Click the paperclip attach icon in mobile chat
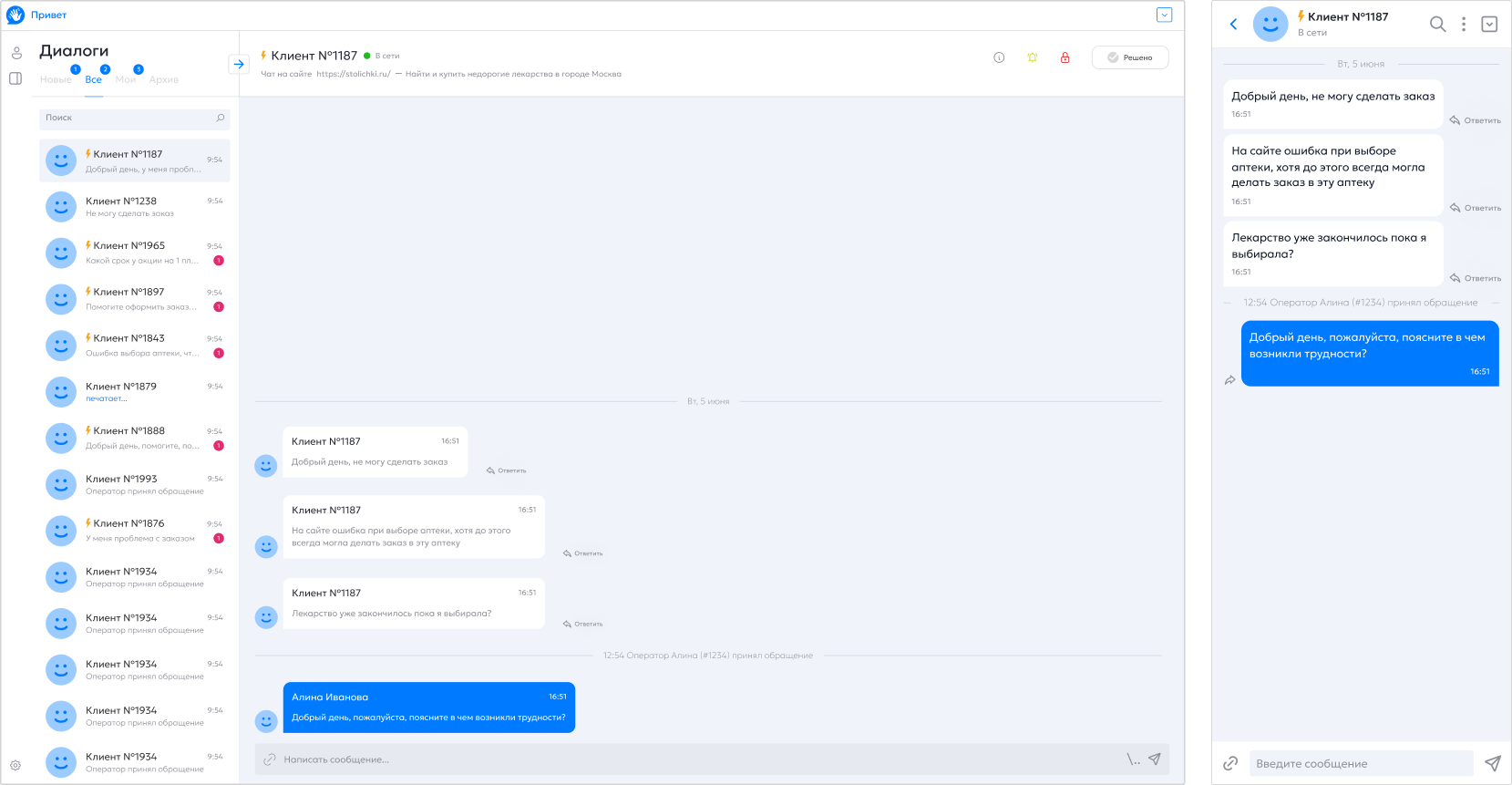This screenshot has height=785, width=1512. (1230, 763)
